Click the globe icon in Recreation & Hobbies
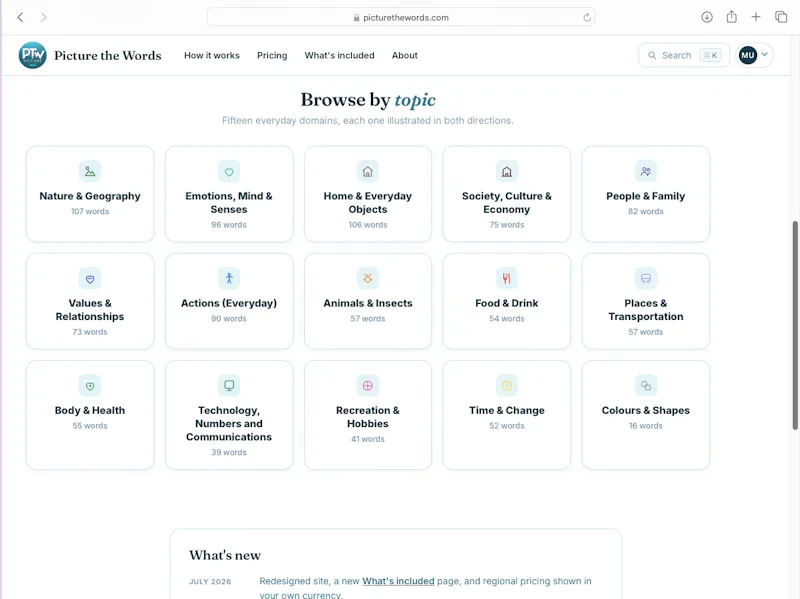 pos(368,386)
